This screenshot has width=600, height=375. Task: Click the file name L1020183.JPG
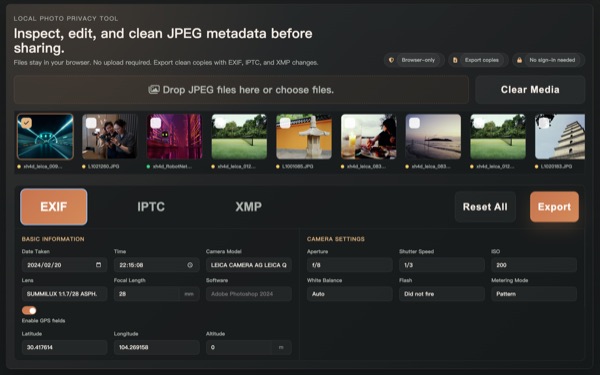tap(556, 166)
